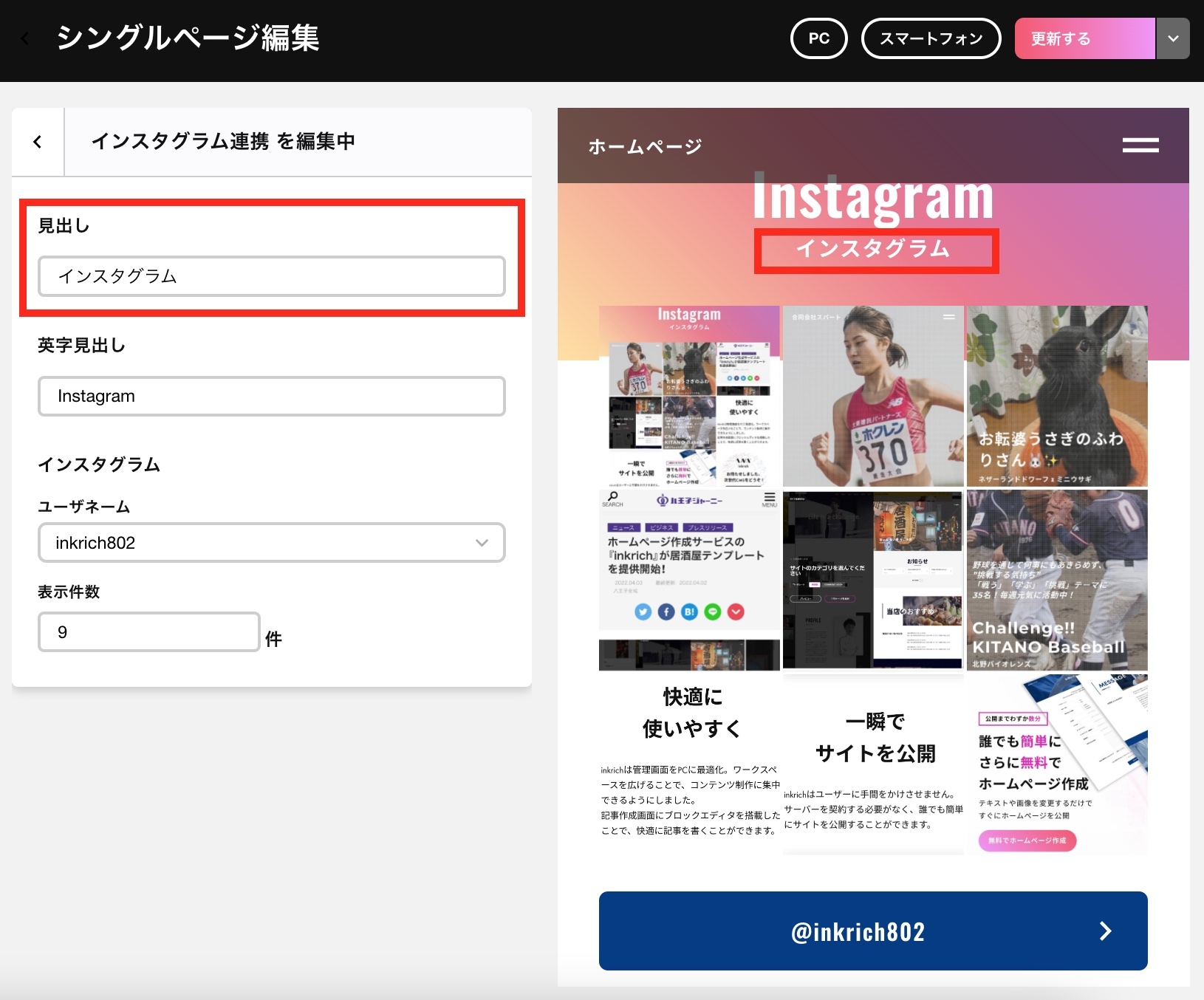Image resolution: width=1204 pixels, height=1000 pixels.
Task: Open the first thumbnail with Instagram collage
Action: coord(689,396)
